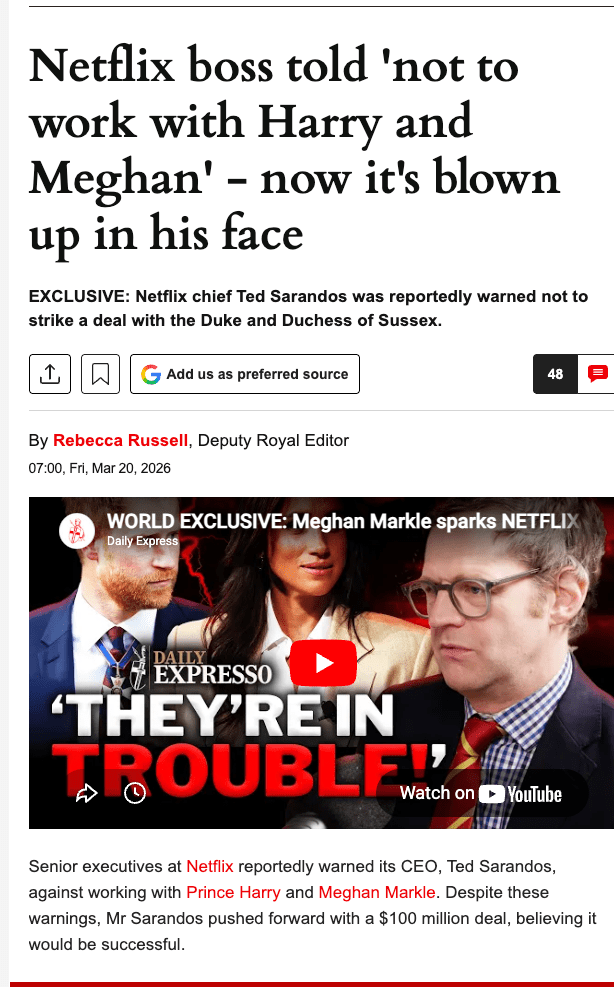Image resolution: width=614 pixels, height=987 pixels.
Task: Click the YouTube logo in the Watch on button
Action: point(520,794)
